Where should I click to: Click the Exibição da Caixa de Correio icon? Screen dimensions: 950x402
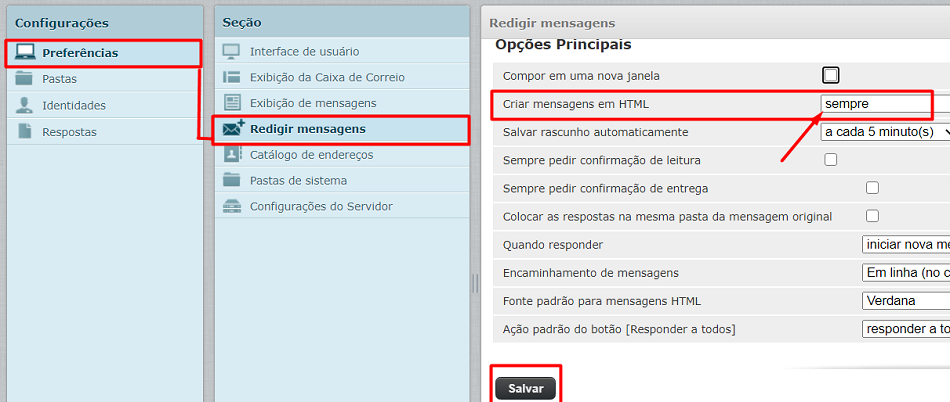click(232, 77)
